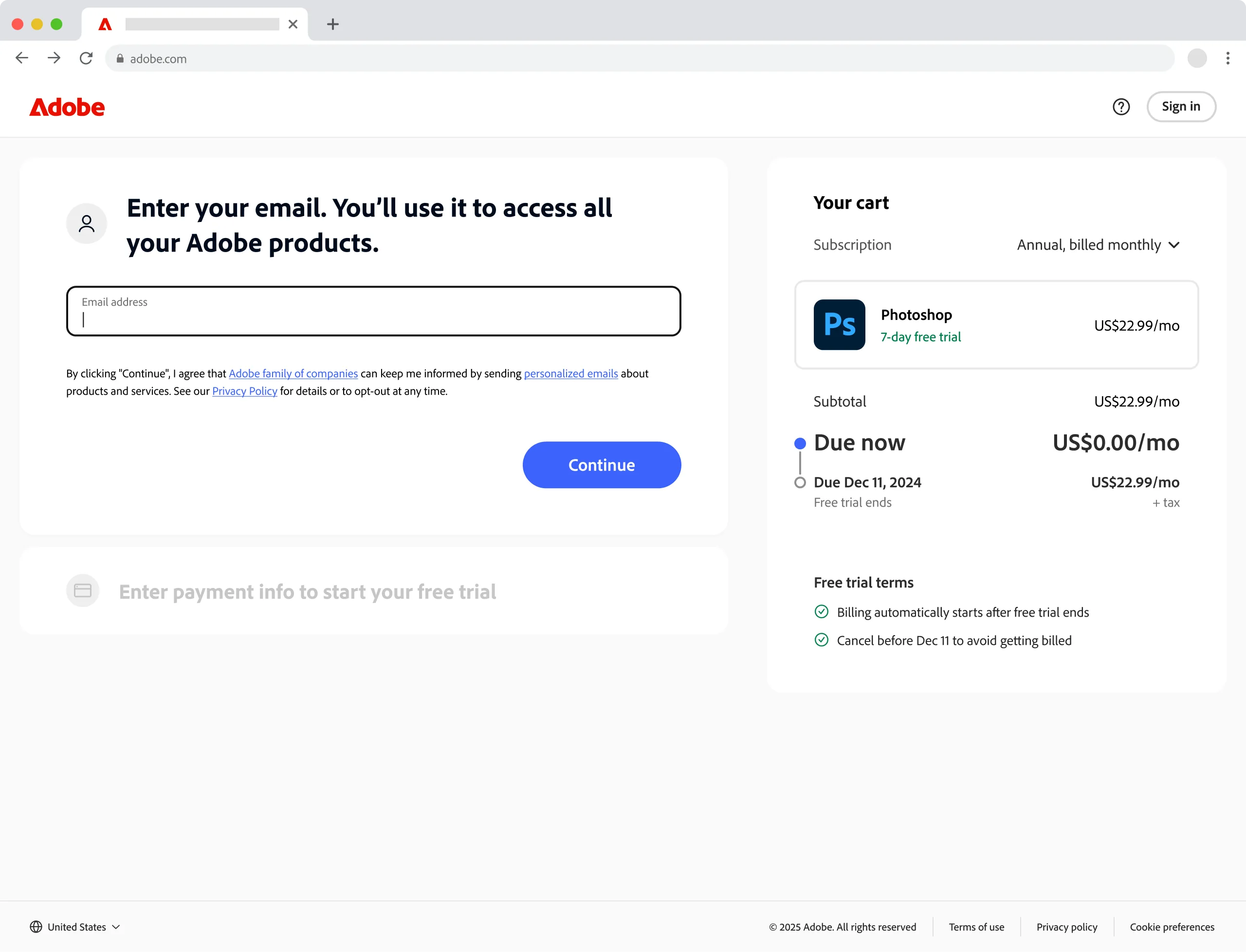Open Terms of use in the footer
1246x952 pixels.
(976, 927)
